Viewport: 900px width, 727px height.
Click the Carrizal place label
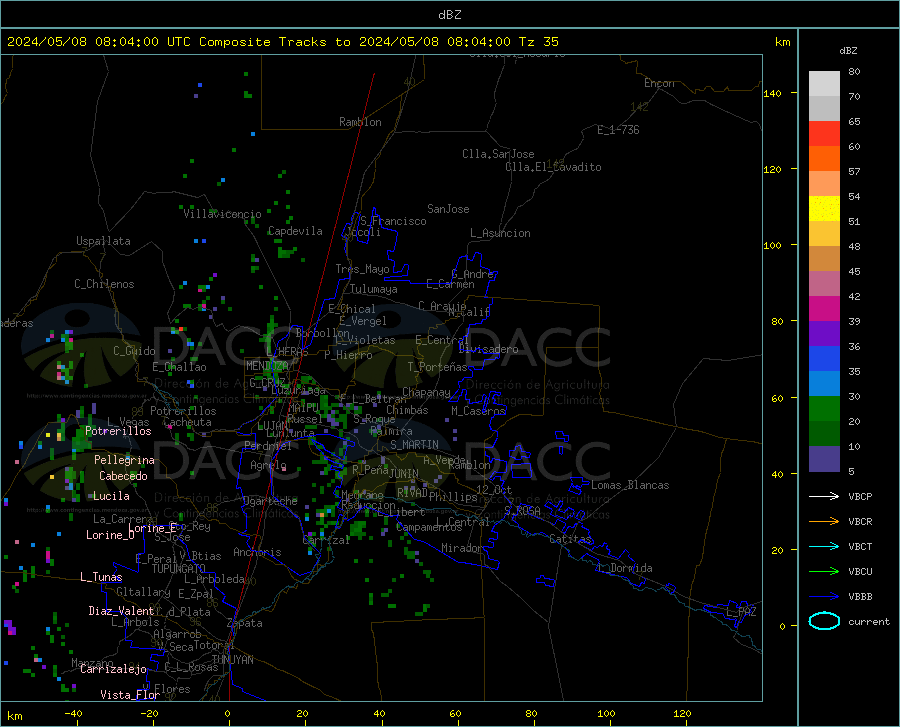click(326, 540)
